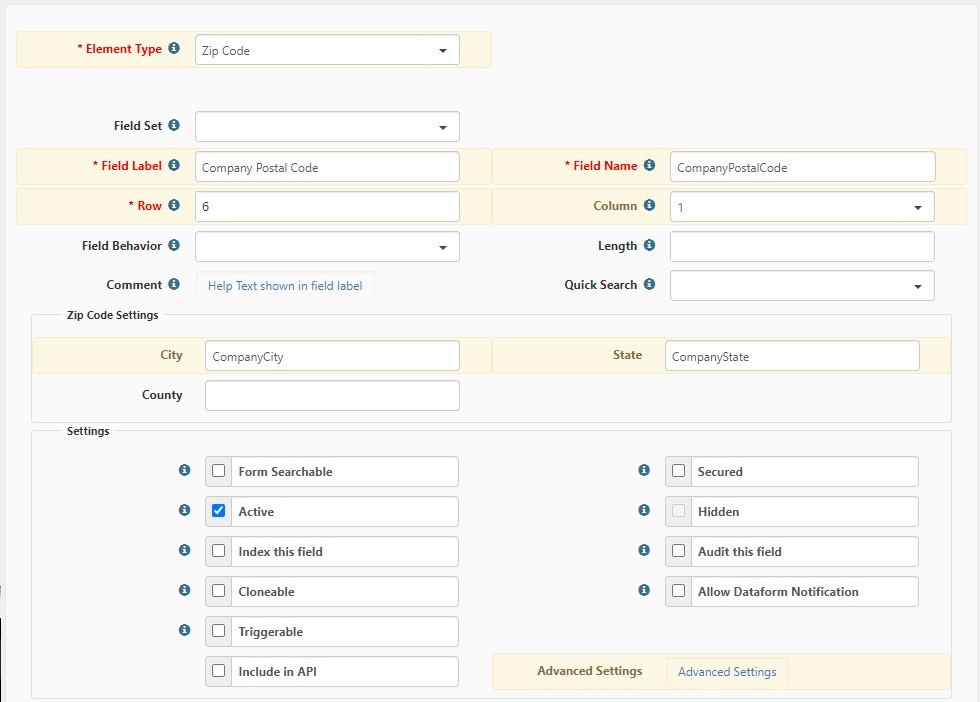Click Help Text shown in field label

(285, 286)
